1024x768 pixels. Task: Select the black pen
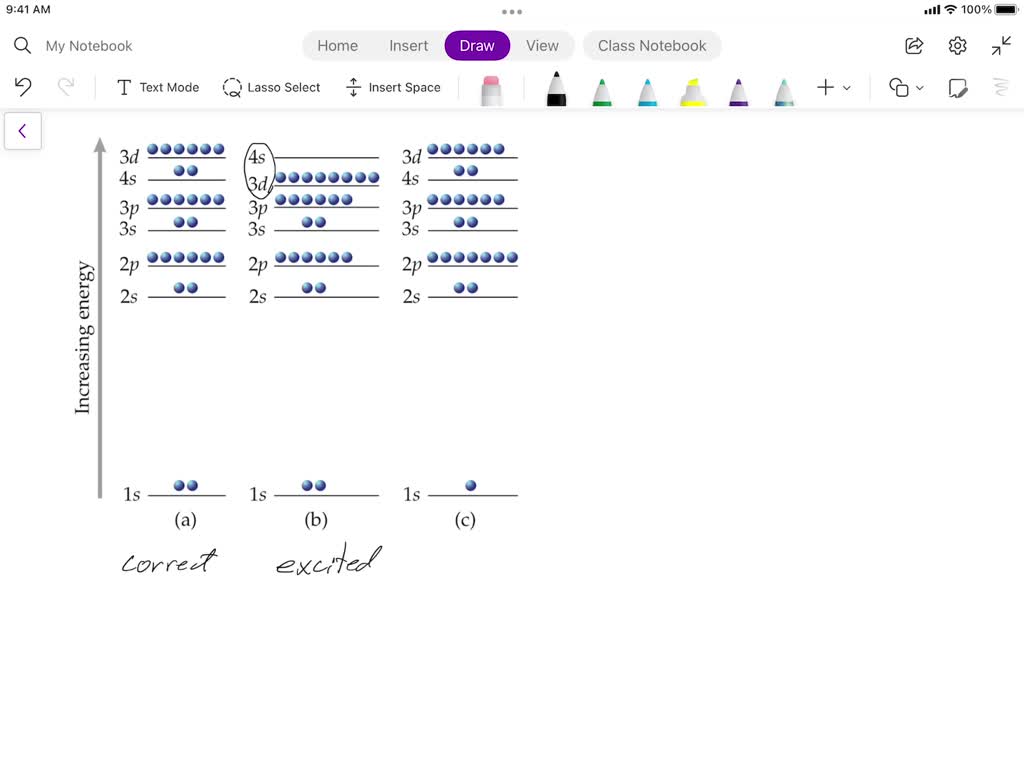point(556,90)
